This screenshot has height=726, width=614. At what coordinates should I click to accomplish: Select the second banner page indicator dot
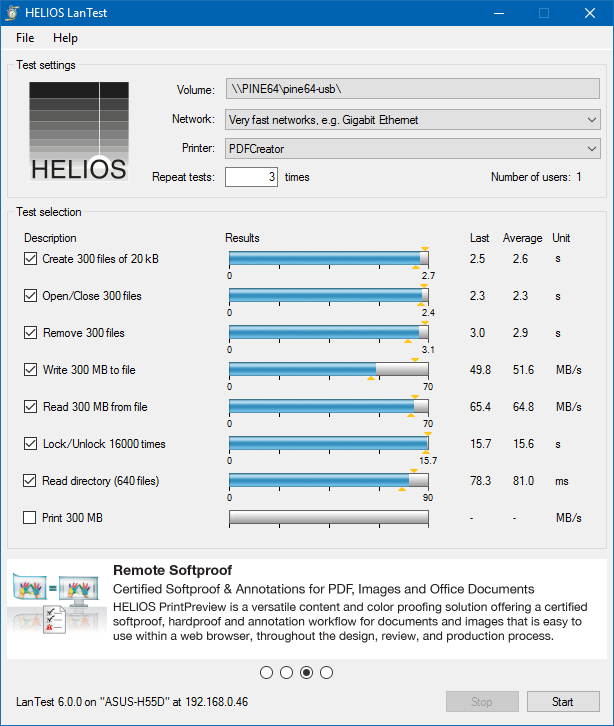coord(287,672)
